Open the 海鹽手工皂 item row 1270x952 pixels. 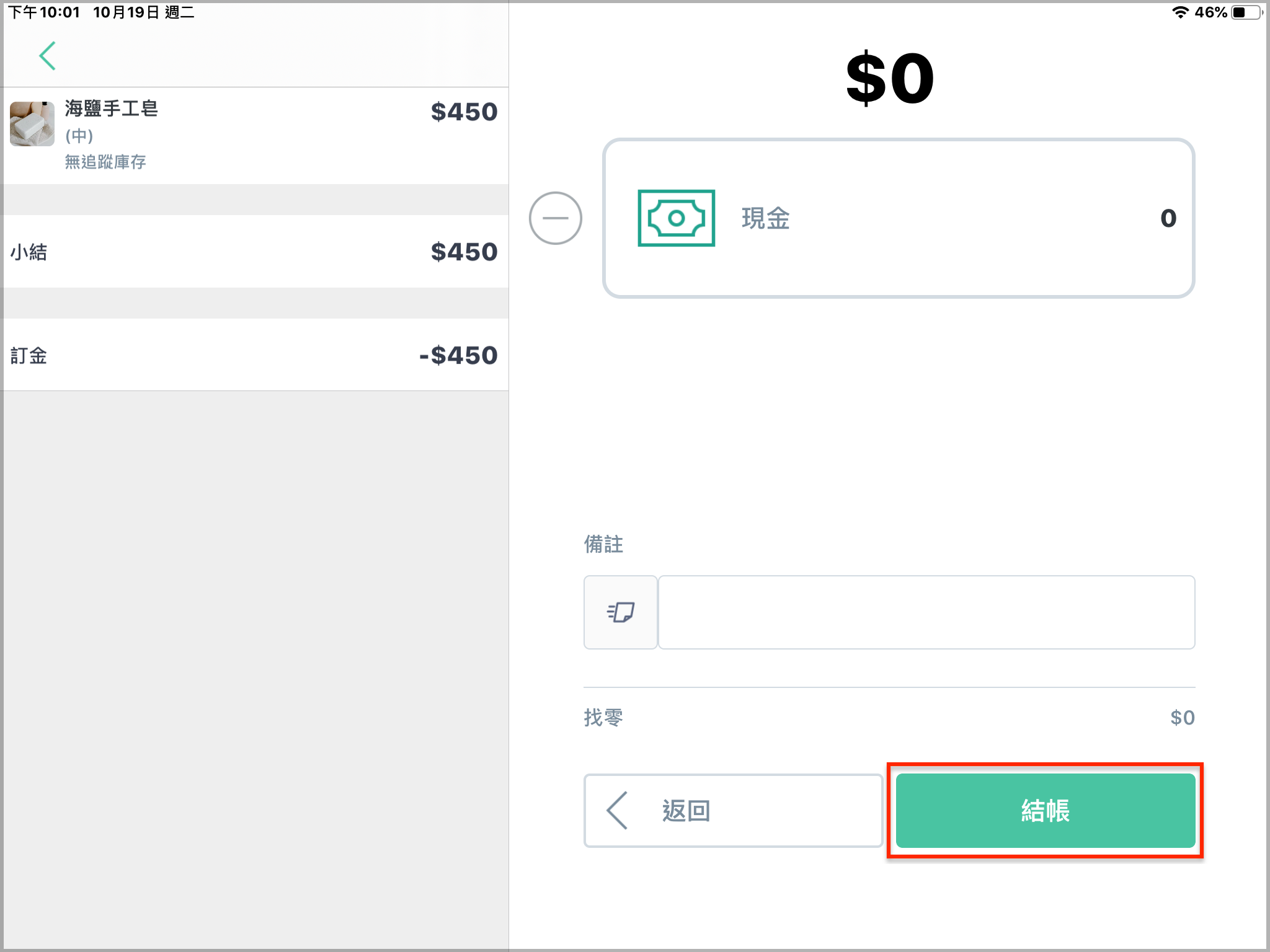[255, 136]
